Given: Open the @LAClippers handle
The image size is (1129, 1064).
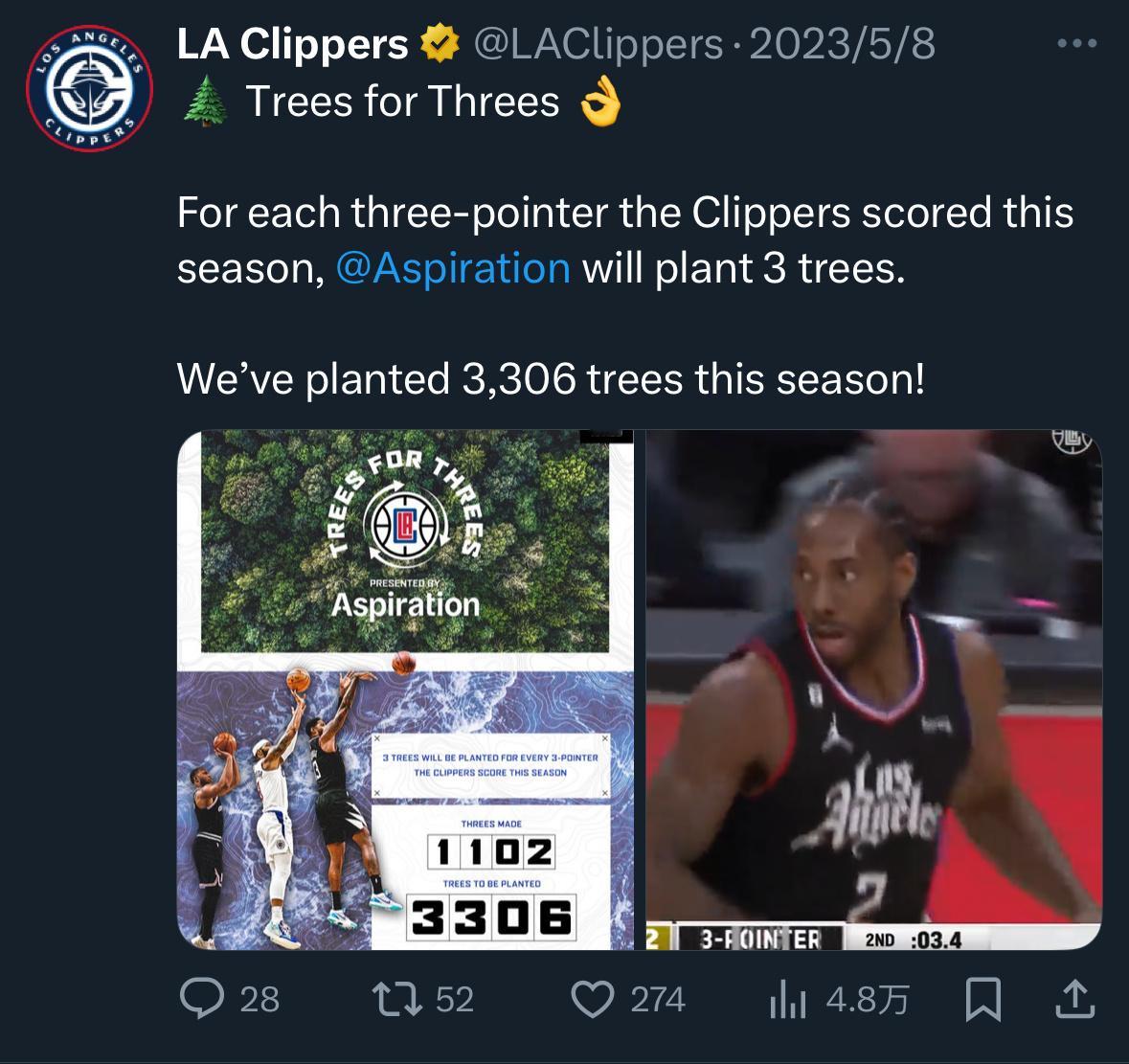Looking at the screenshot, I should (x=598, y=44).
